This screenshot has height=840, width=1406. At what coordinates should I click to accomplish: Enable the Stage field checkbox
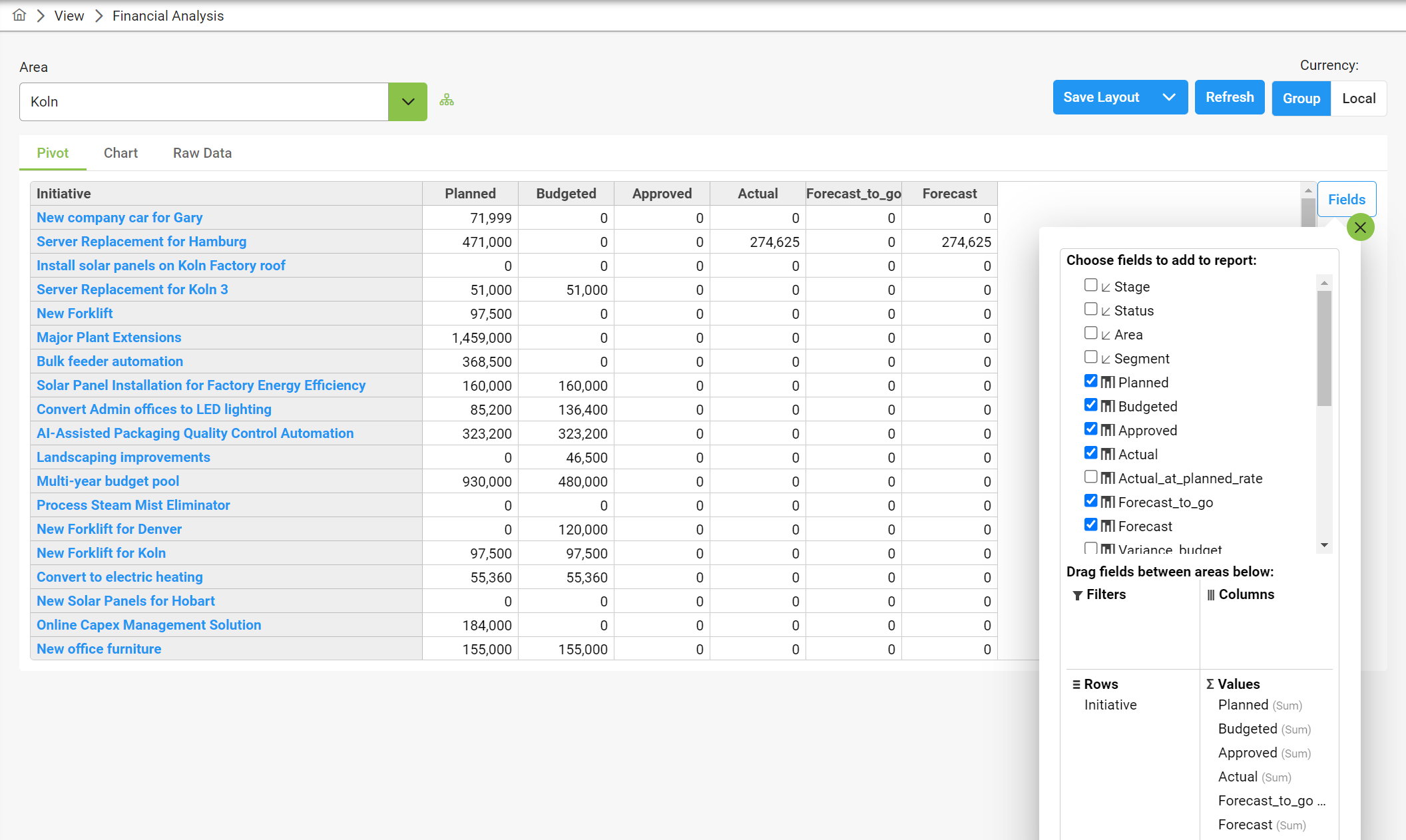pyautogui.click(x=1090, y=286)
